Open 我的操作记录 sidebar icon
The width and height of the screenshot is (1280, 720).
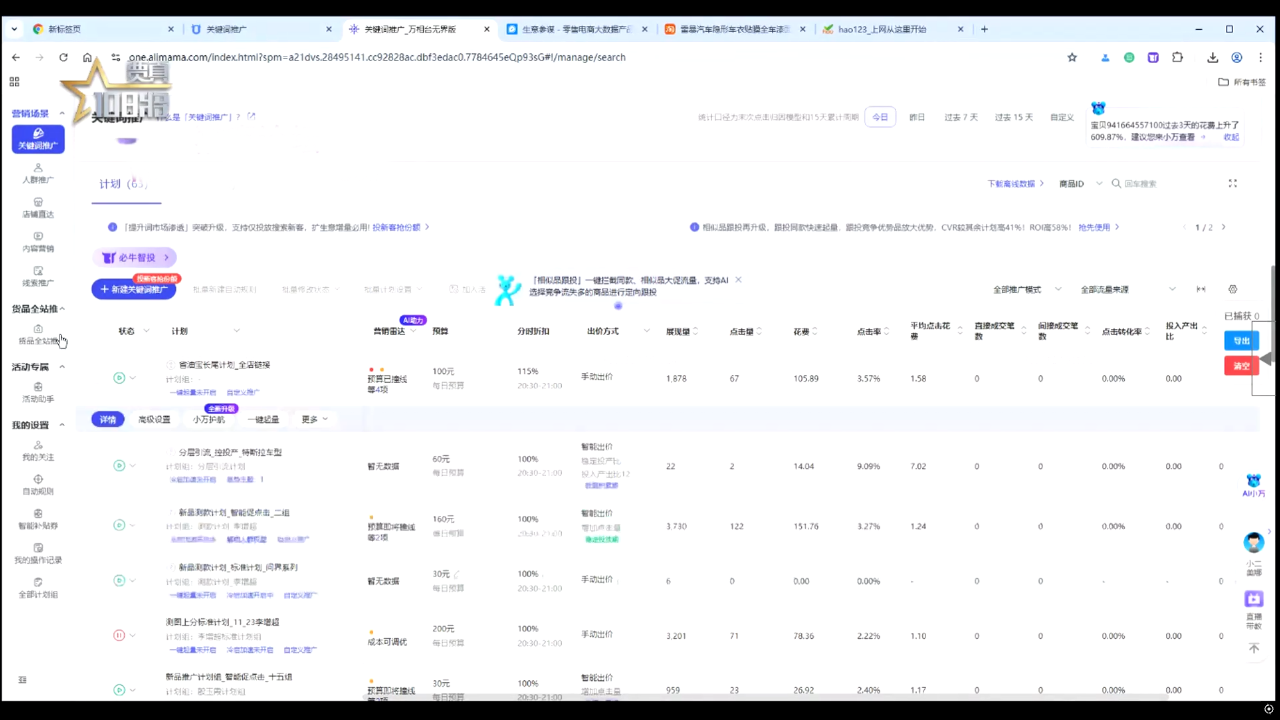[x=38, y=553]
